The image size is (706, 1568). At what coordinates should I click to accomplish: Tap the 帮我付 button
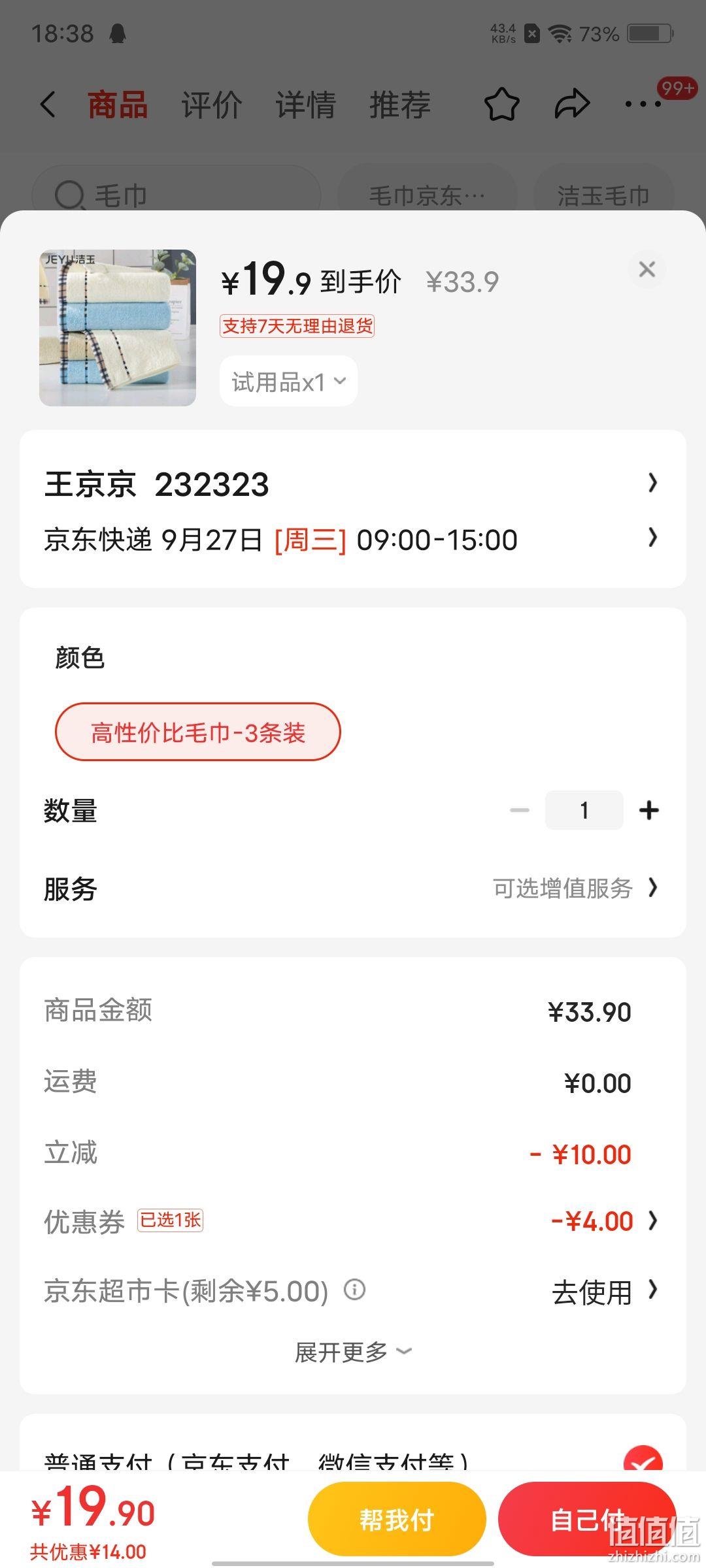click(397, 1519)
